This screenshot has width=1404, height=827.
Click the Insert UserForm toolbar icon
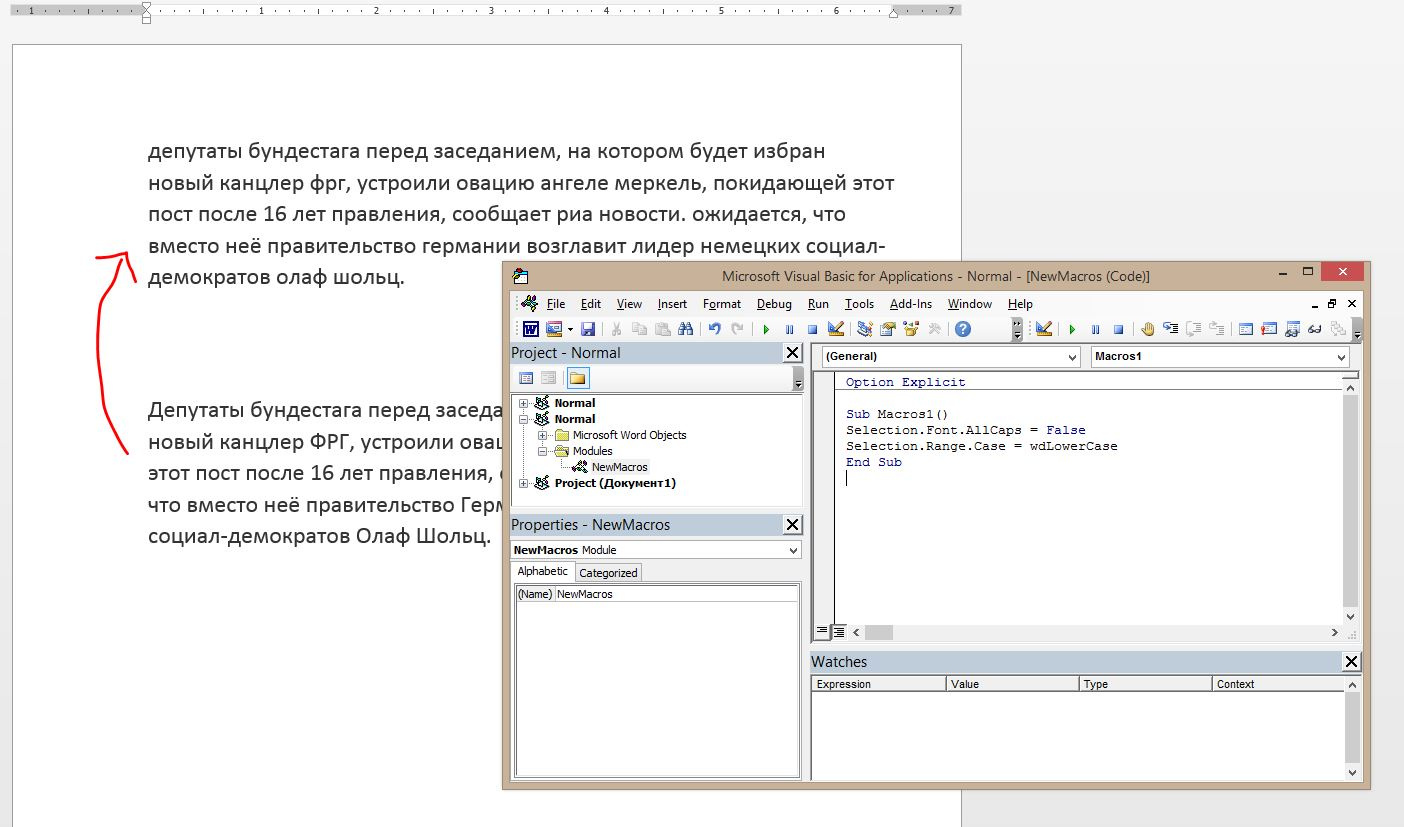[x=553, y=329]
